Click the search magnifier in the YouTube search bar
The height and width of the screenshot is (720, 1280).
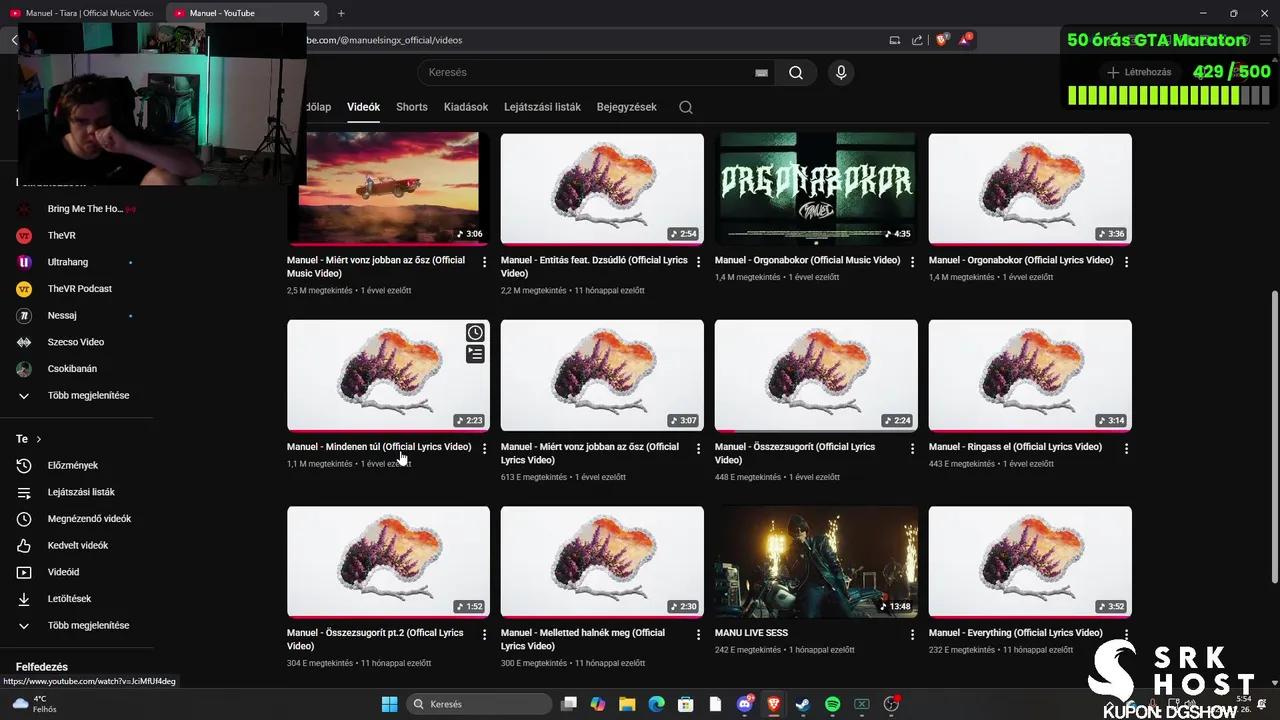[x=796, y=72]
